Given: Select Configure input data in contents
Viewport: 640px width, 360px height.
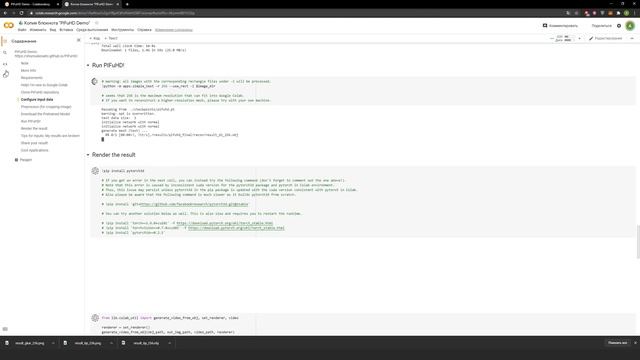Looking at the screenshot, I should pyautogui.click(x=37, y=100).
